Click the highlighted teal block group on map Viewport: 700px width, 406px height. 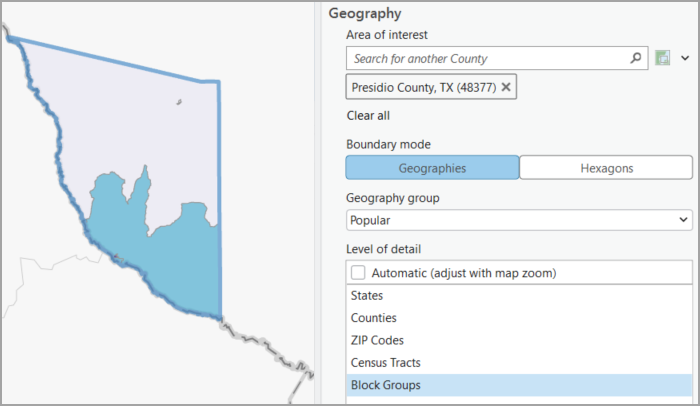[170, 260]
